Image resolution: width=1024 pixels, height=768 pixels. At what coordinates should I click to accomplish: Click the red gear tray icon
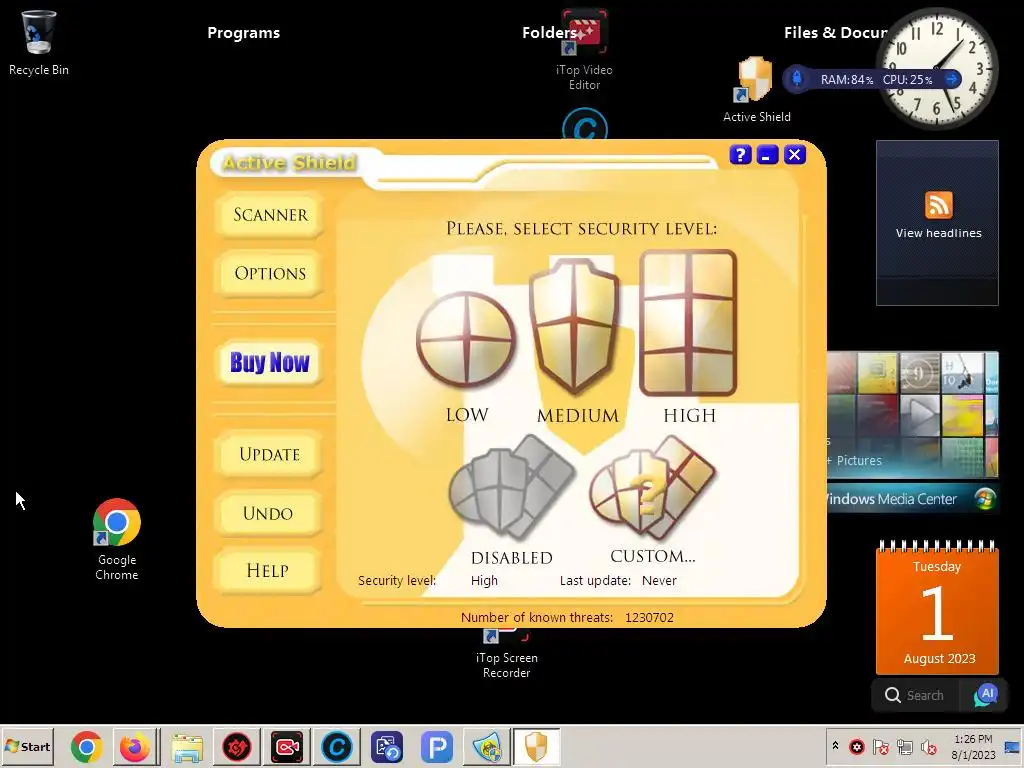pyautogui.click(x=857, y=746)
